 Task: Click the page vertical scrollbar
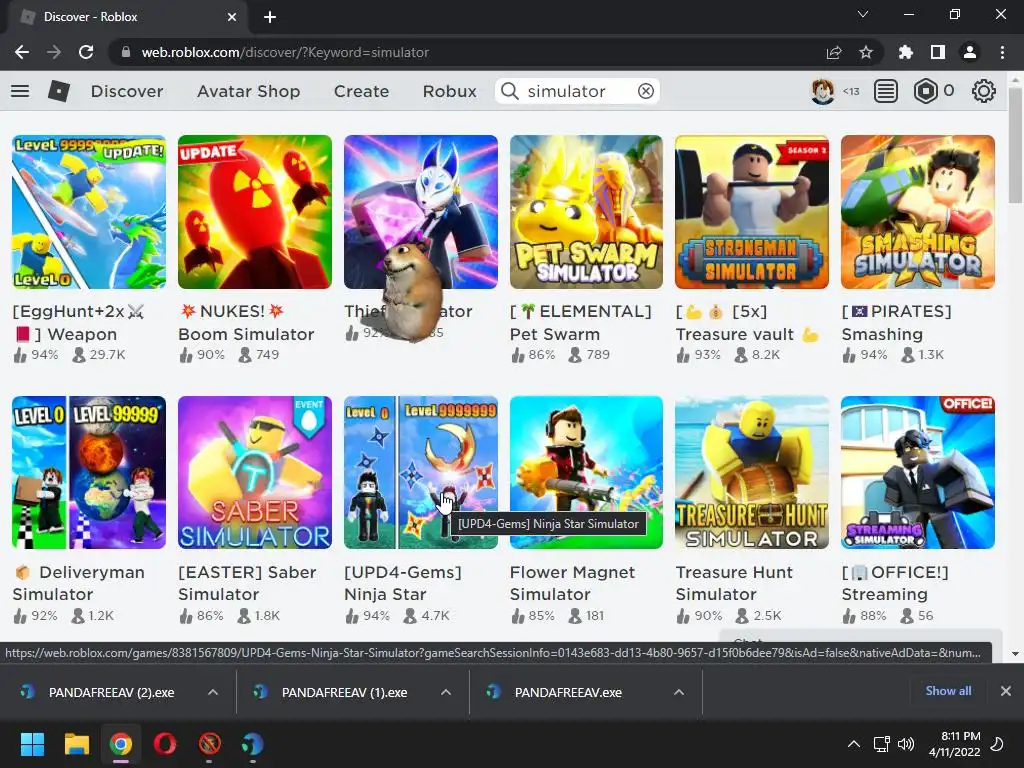point(1015,144)
